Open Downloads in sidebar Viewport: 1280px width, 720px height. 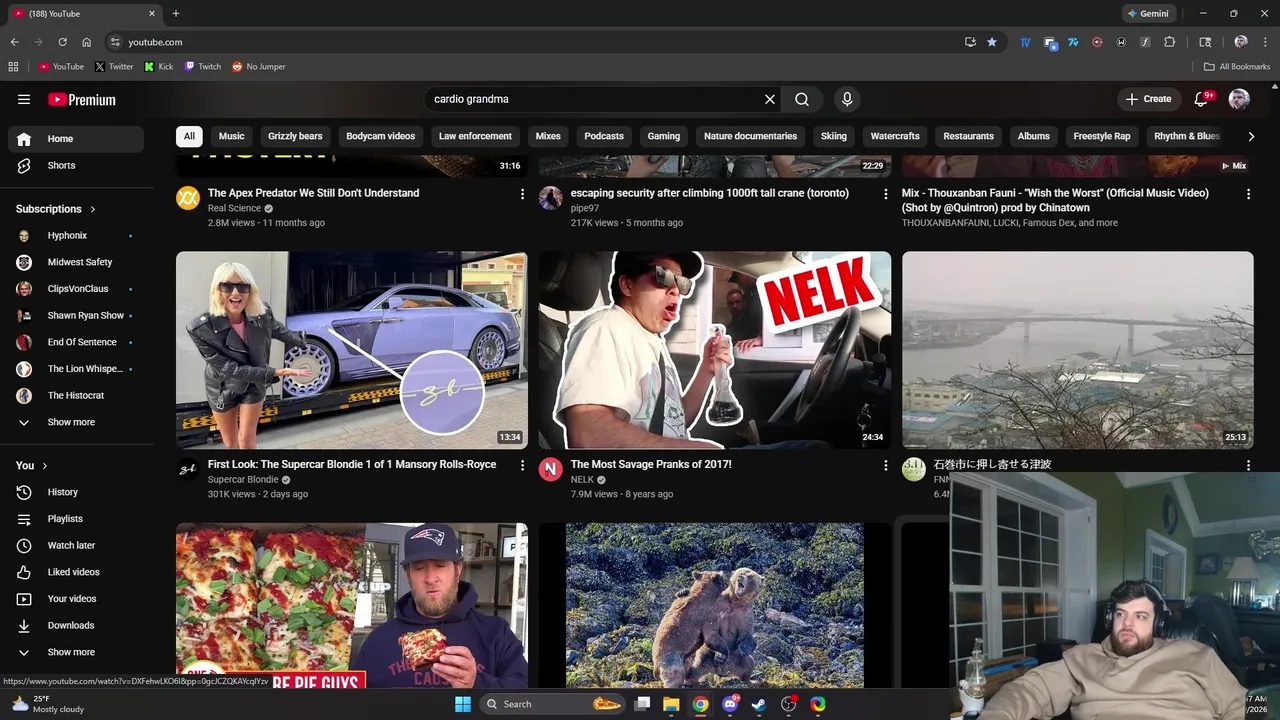(76, 625)
